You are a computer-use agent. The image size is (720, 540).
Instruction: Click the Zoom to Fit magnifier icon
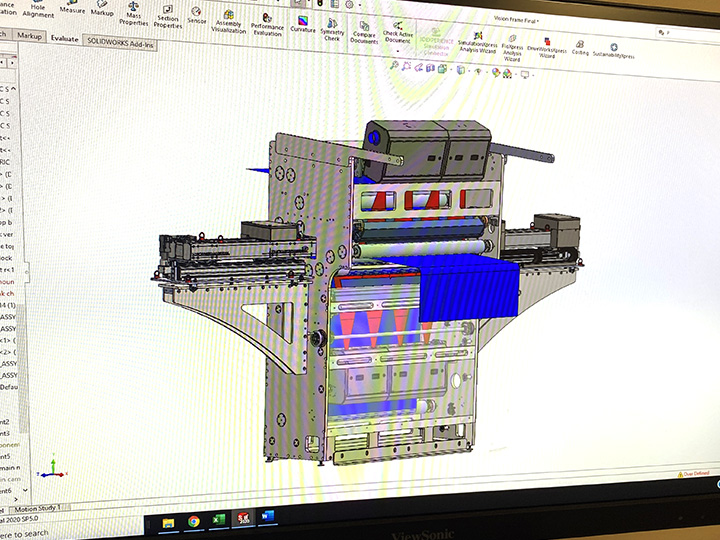click(x=396, y=65)
